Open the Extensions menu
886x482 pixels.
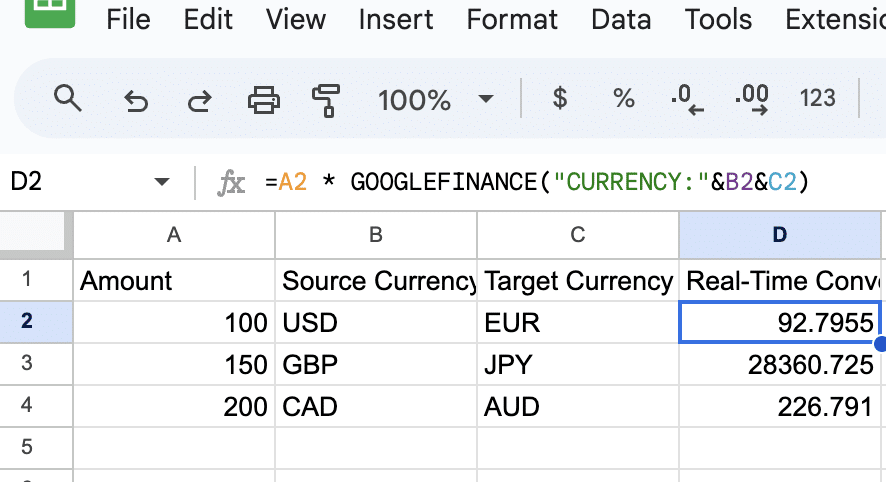click(x=835, y=20)
